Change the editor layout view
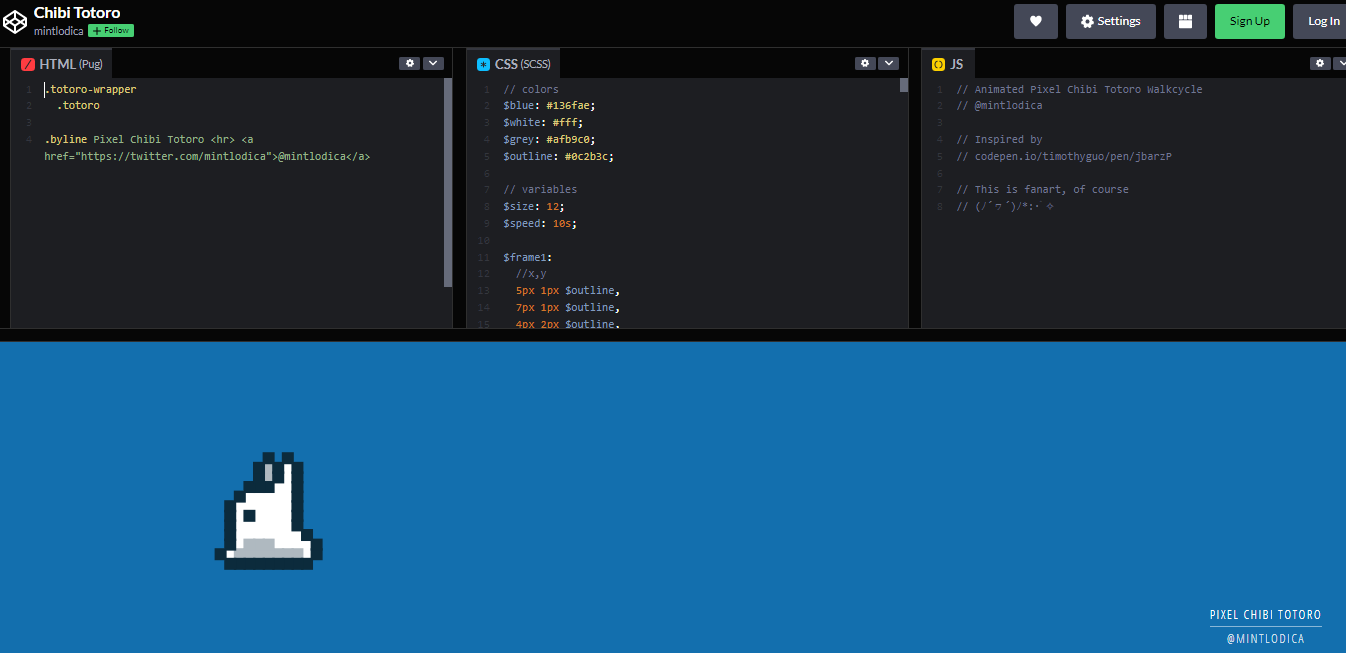This screenshot has width=1346, height=653. point(1185,21)
